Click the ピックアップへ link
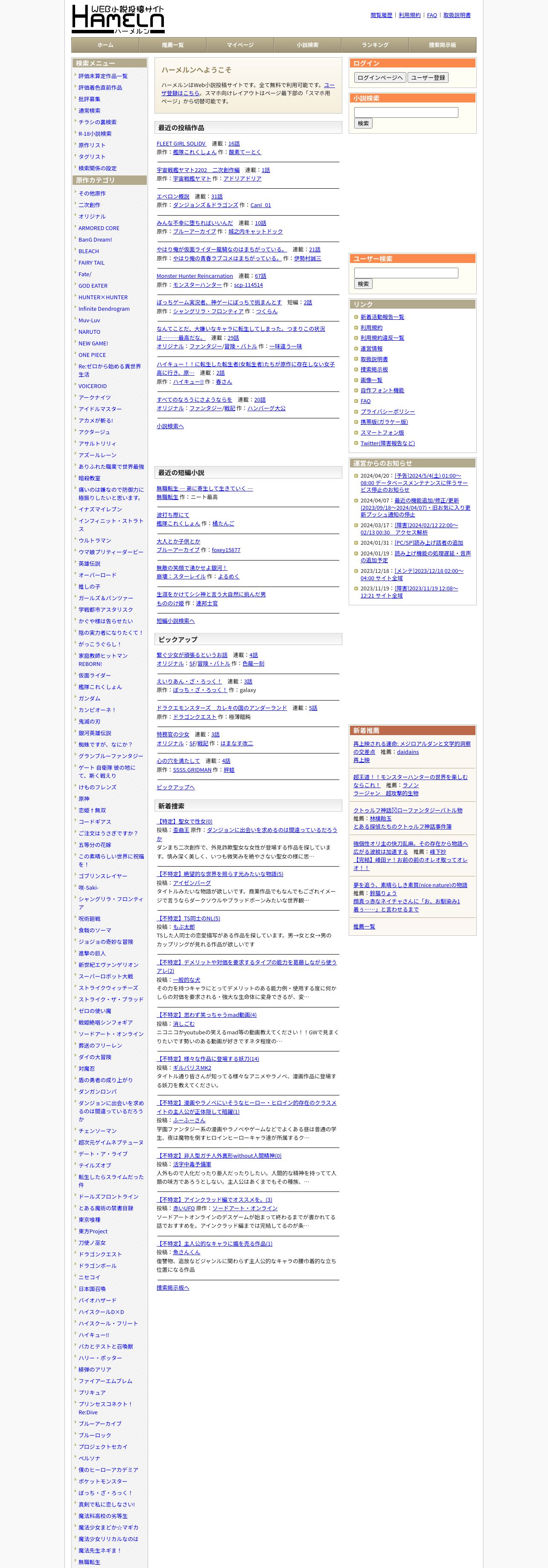The height and width of the screenshot is (1568, 548). pyautogui.click(x=176, y=788)
